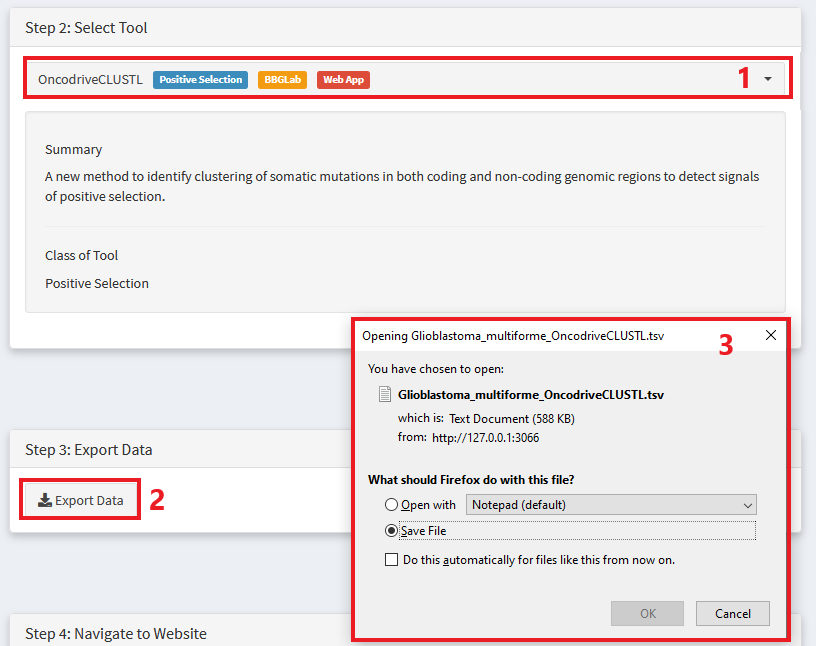Click the Class of Tool label

pyautogui.click(x=81, y=256)
